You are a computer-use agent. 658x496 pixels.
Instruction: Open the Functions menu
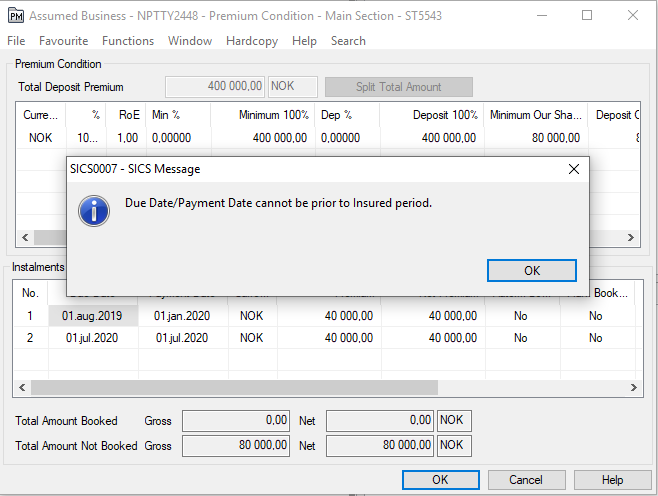127,41
